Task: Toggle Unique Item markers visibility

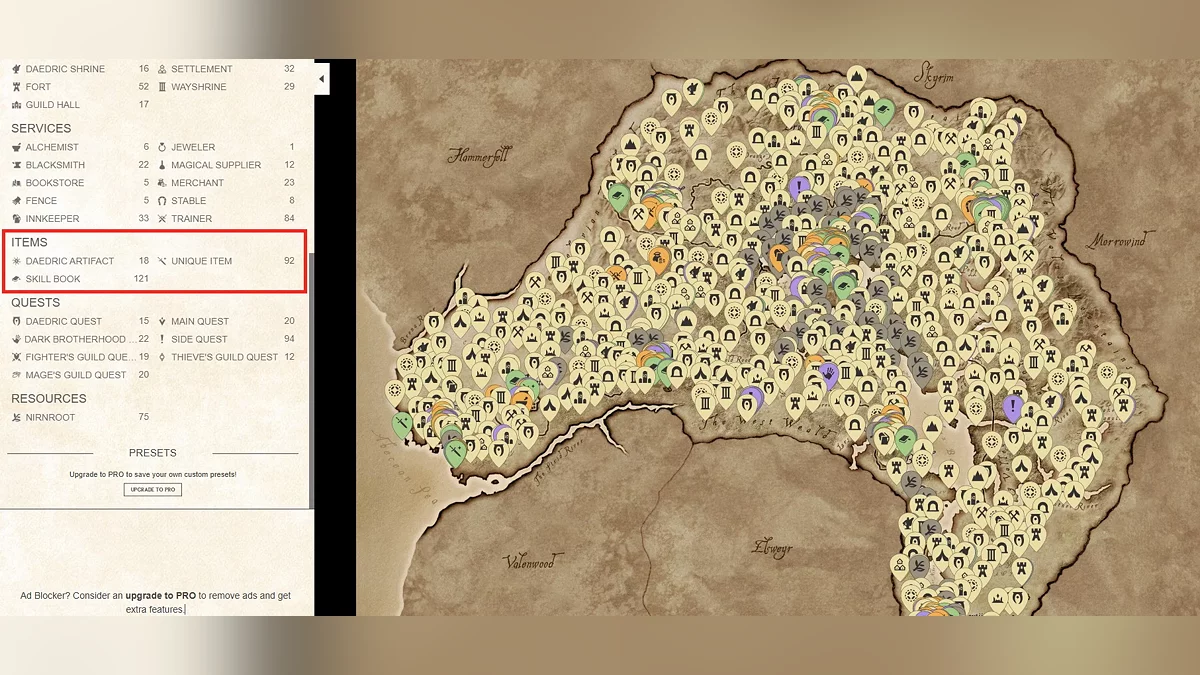Action: coord(201,261)
